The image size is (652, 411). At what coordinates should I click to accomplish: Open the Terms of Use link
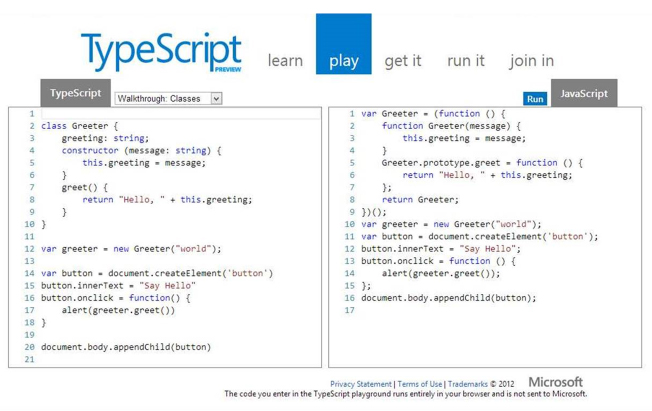[420, 384]
